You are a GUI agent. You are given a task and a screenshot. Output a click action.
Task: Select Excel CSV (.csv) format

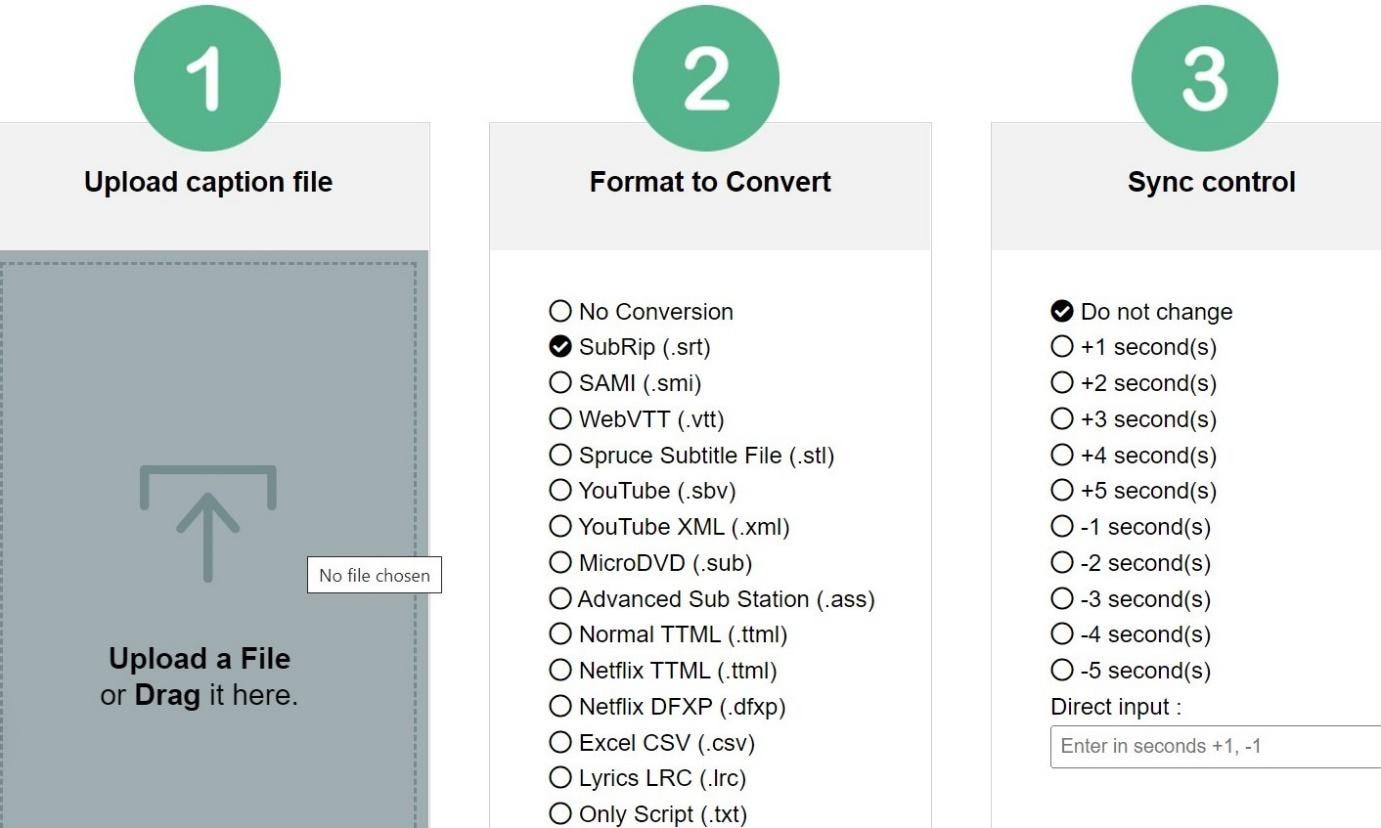560,743
